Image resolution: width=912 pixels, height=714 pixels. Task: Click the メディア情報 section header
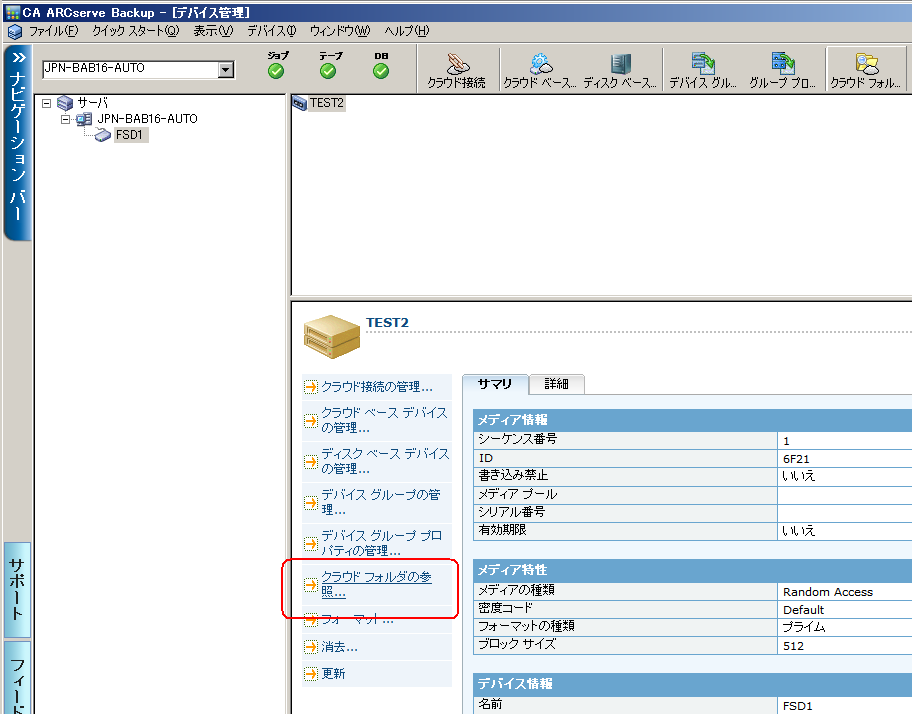tap(692, 420)
